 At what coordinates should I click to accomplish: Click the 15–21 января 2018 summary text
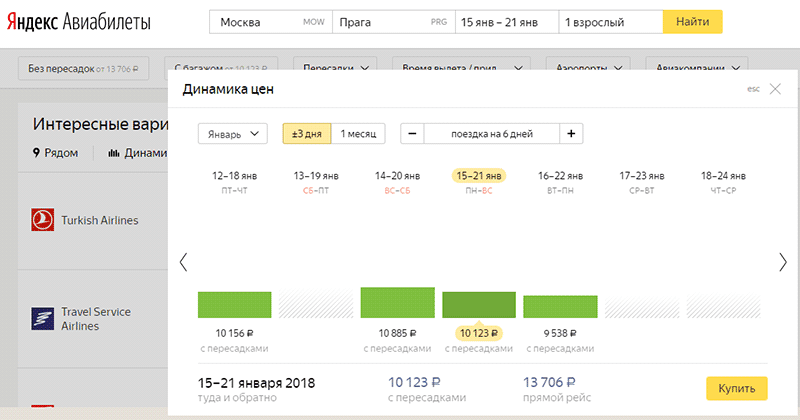click(x=256, y=383)
